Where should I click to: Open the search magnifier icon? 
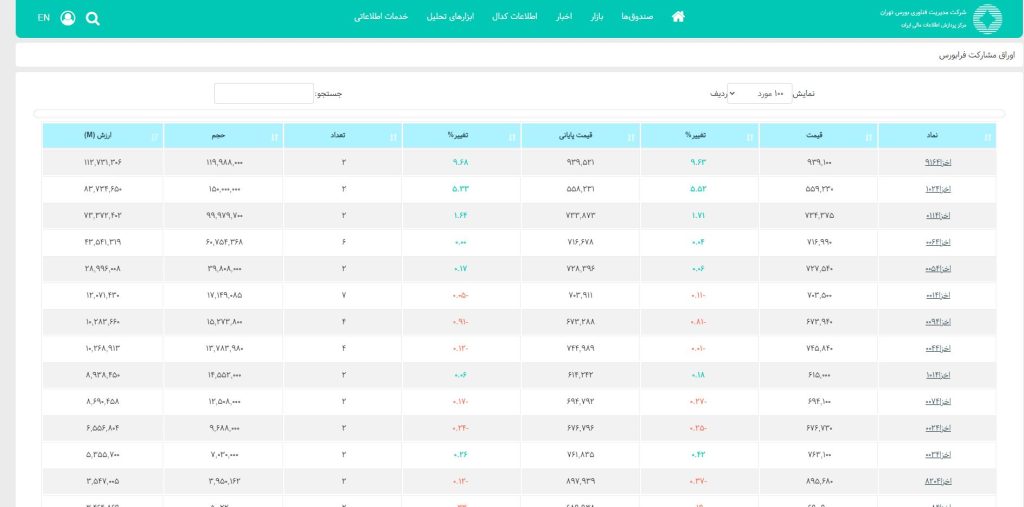pyautogui.click(x=93, y=18)
